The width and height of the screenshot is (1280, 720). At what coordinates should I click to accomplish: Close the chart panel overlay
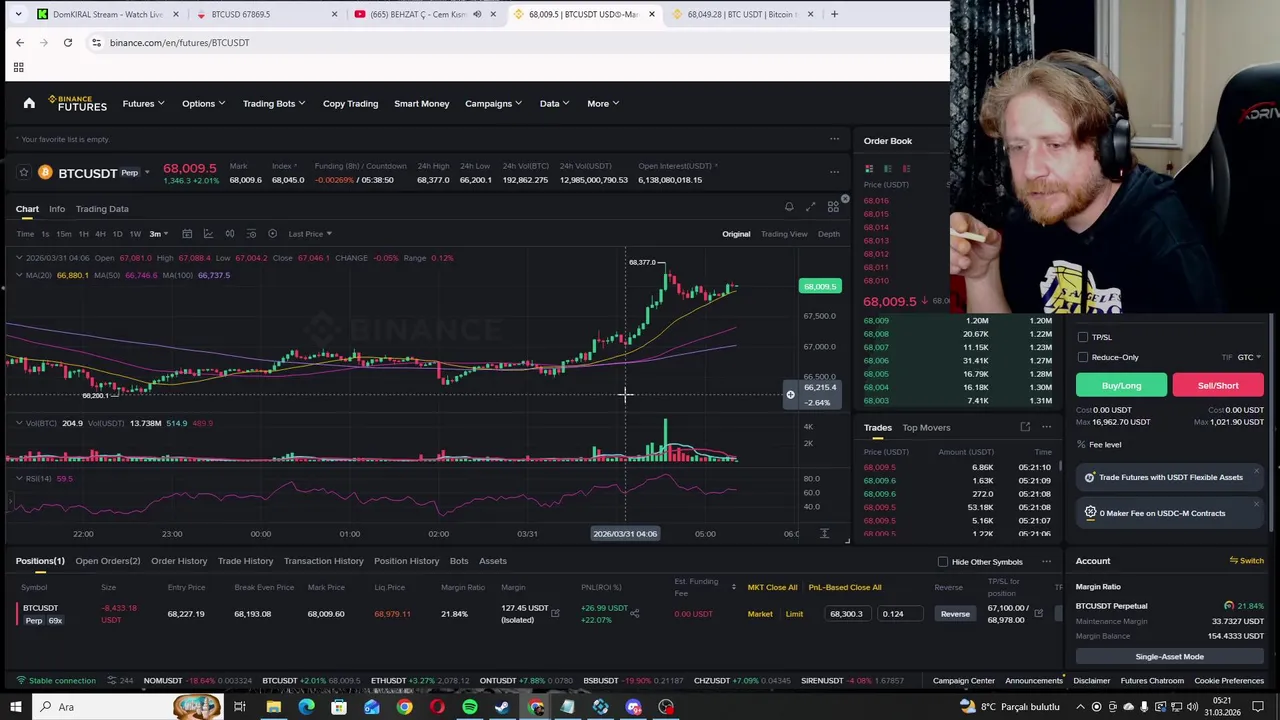(845, 200)
